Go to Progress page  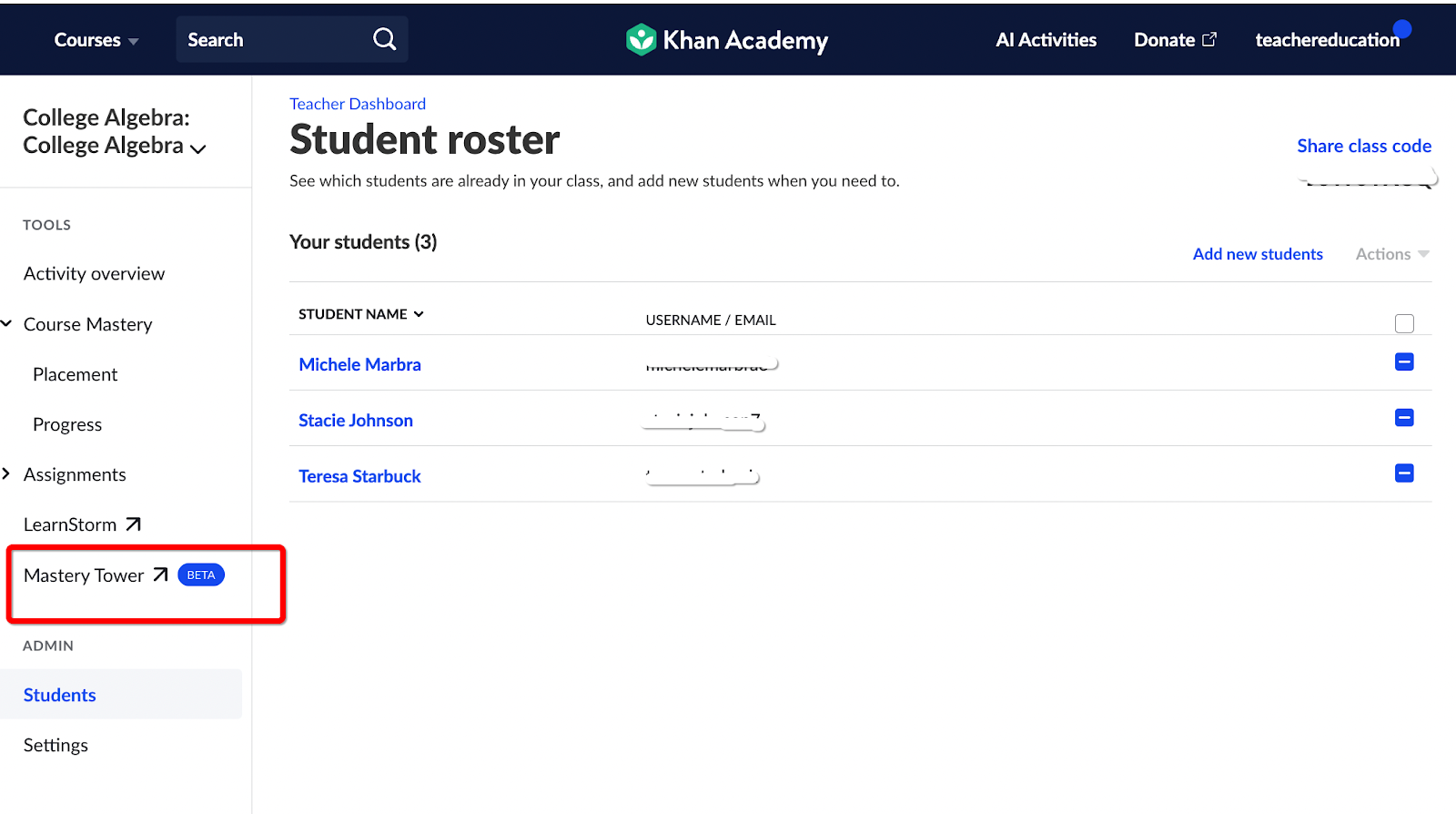pos(67,424)
